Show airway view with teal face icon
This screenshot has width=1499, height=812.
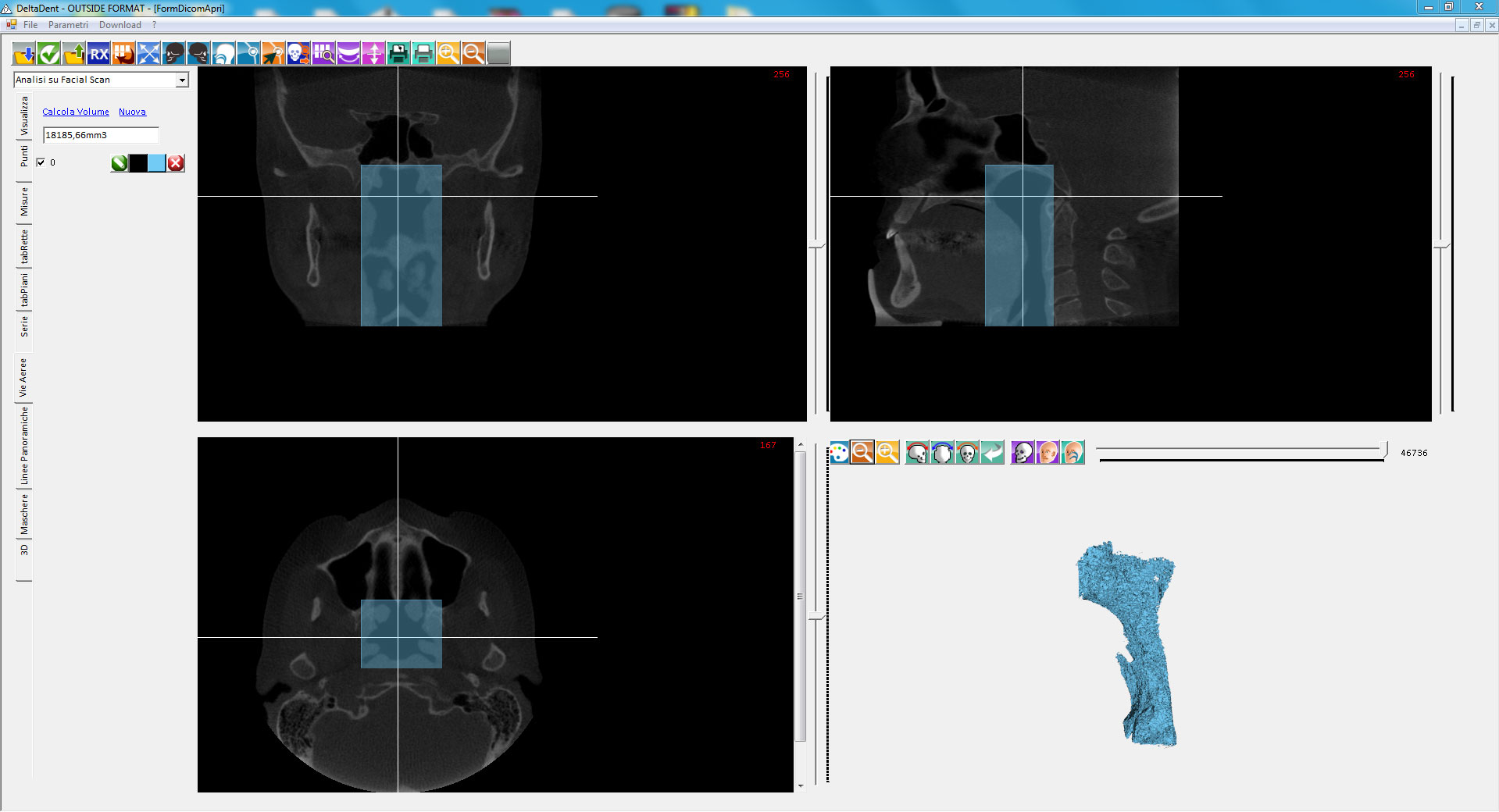point(1073,452)
